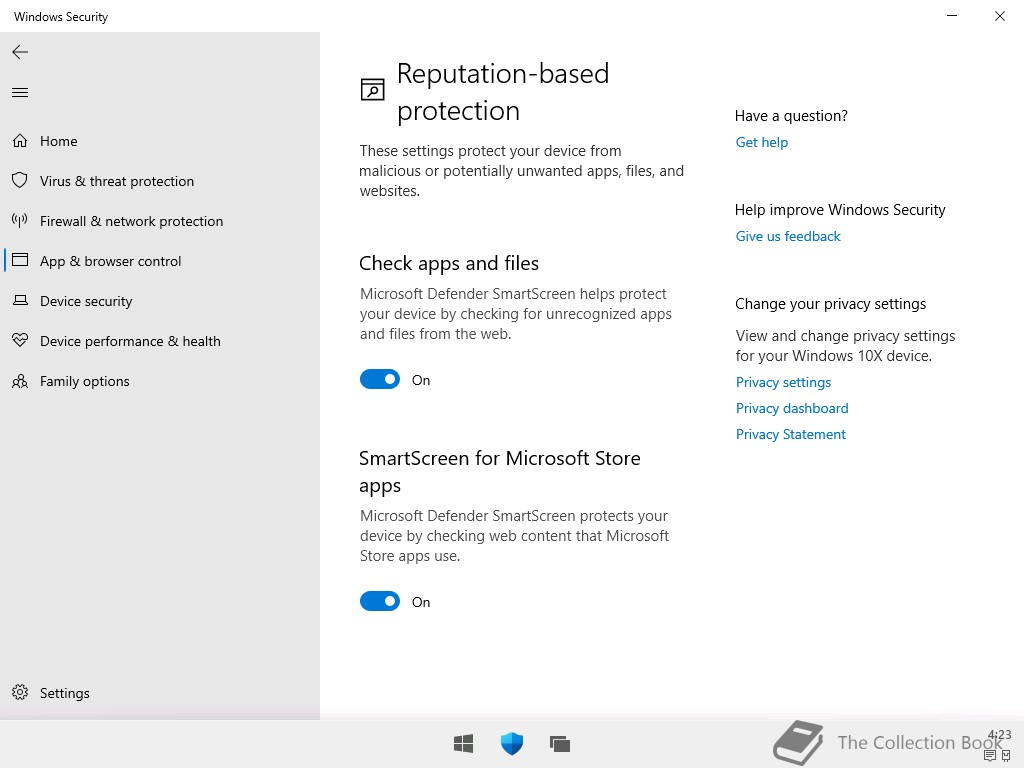Viewport: 1024px width, 768px height.
Task: Select Home in the sidebar
Action: 160,141
